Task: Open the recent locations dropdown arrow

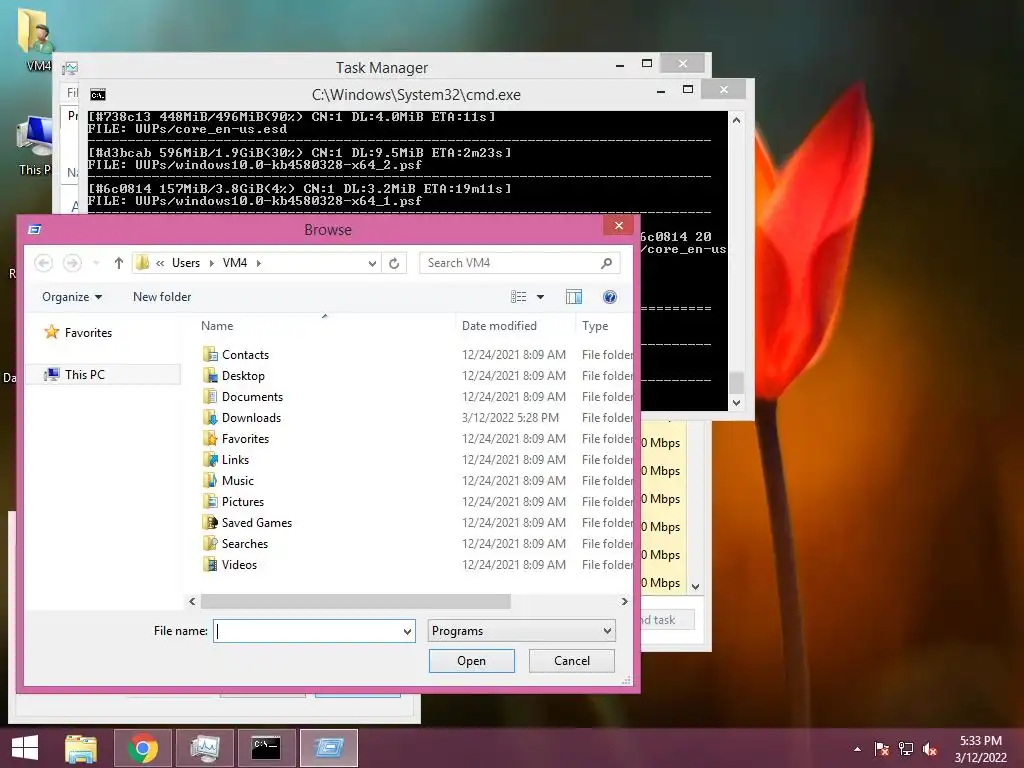Action: [x=96, y=263]
